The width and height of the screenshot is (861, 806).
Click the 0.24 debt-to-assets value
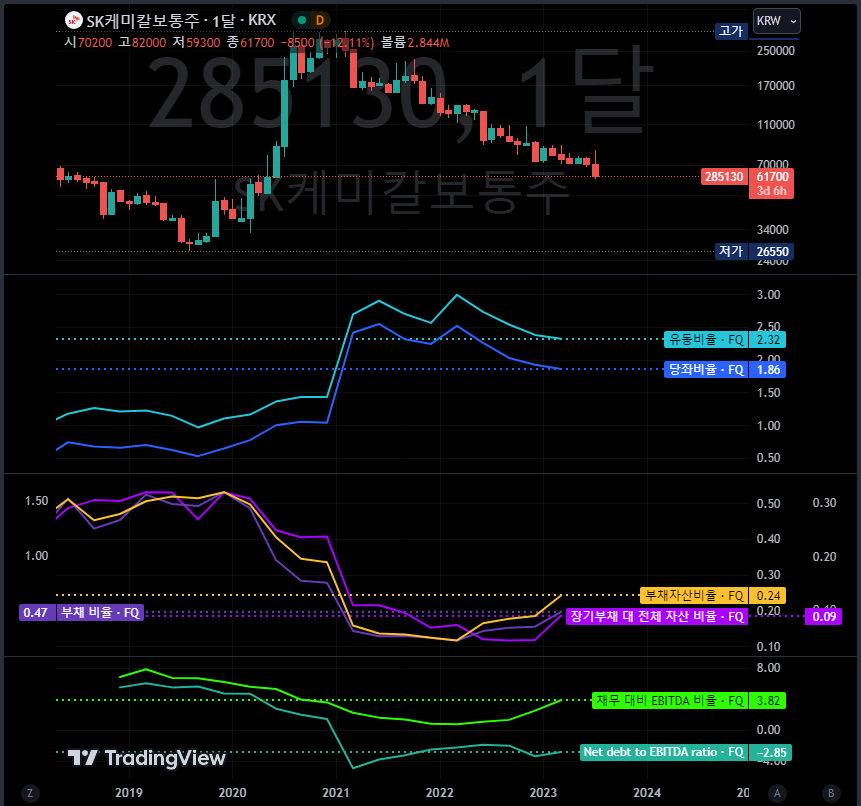tap(768, 596)
